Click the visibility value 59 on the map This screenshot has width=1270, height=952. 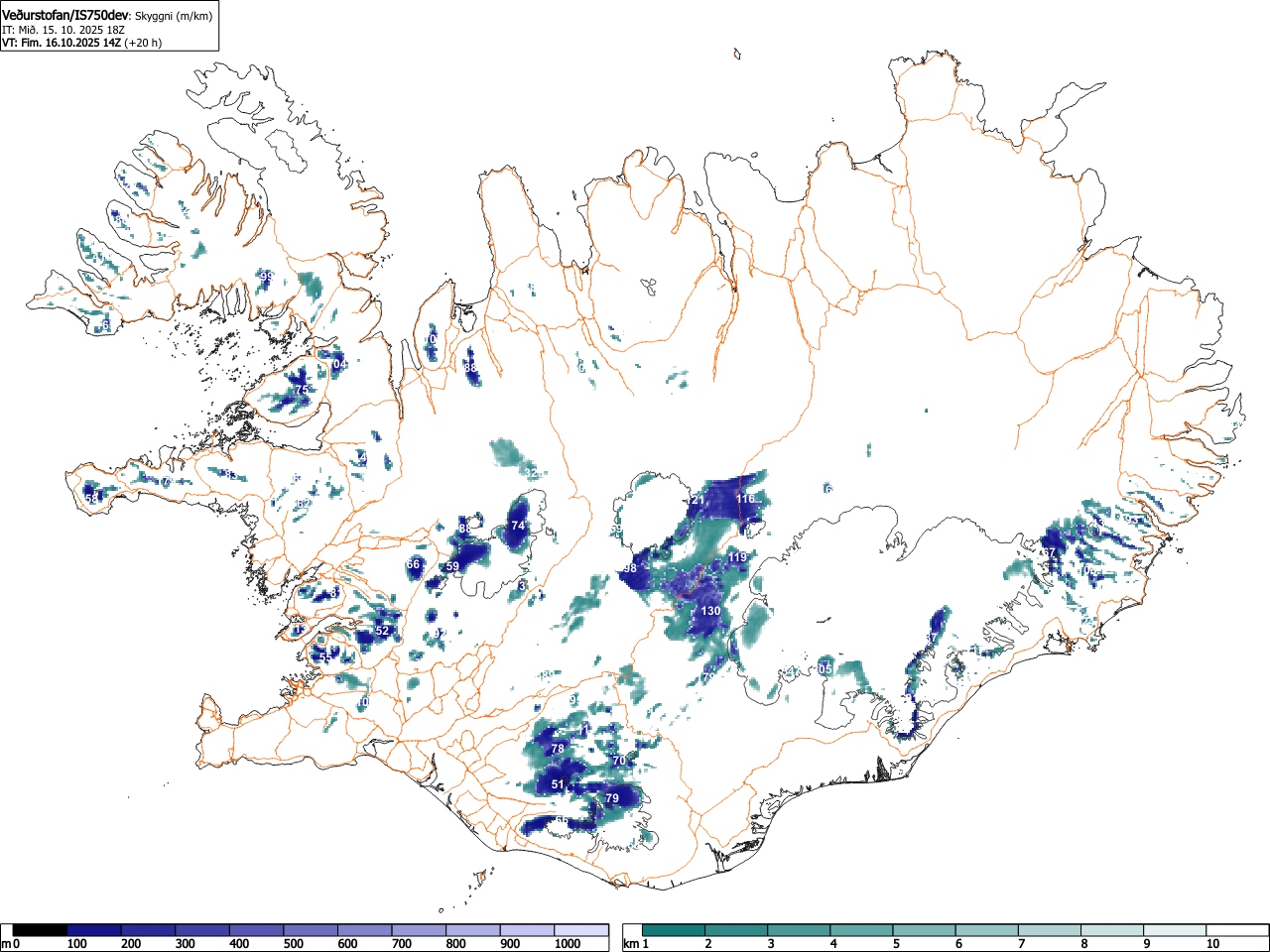[452, 567]
